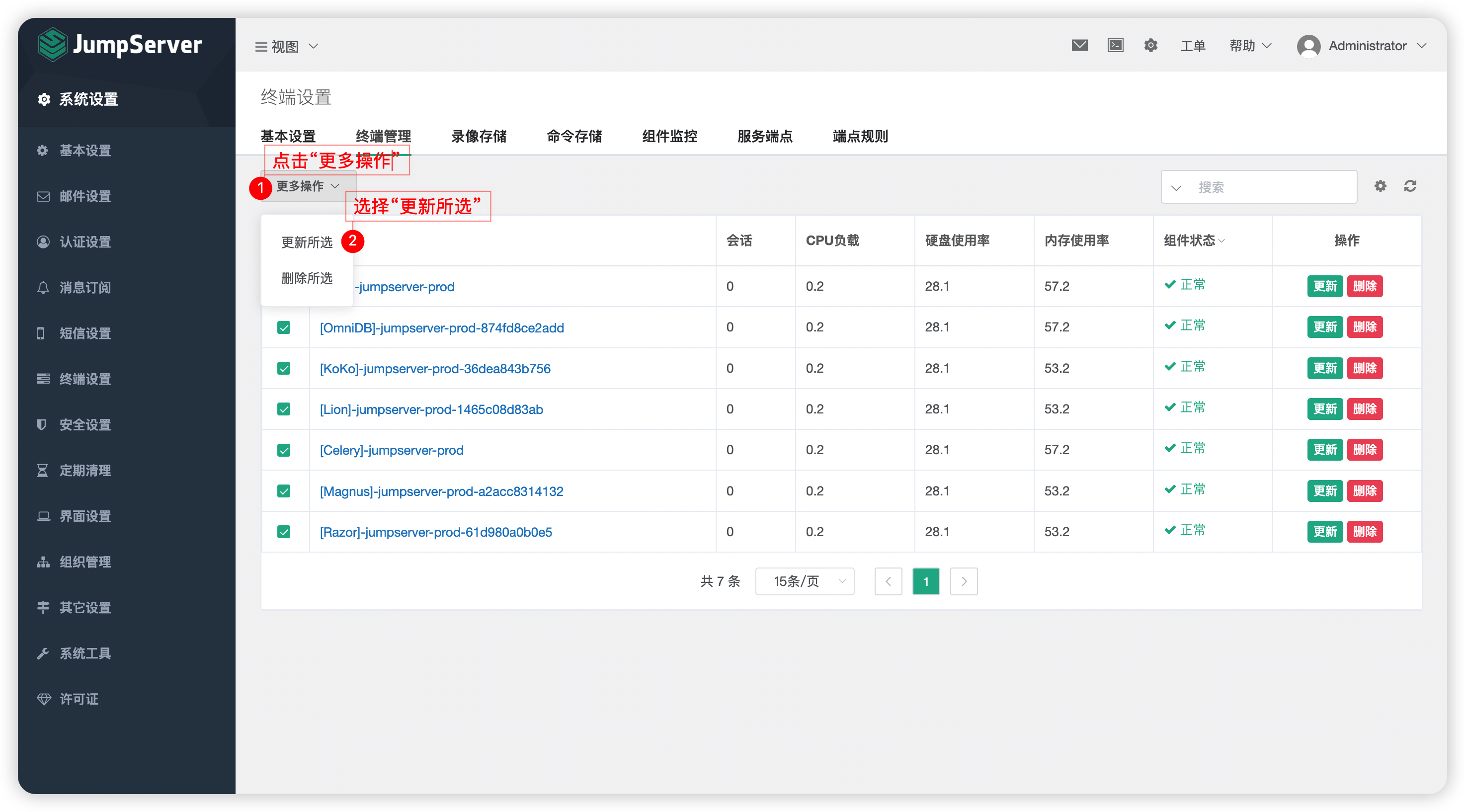
Task: Uncheck the [Celery]-jumpserver-prod row checkbox
Action: 283,450
